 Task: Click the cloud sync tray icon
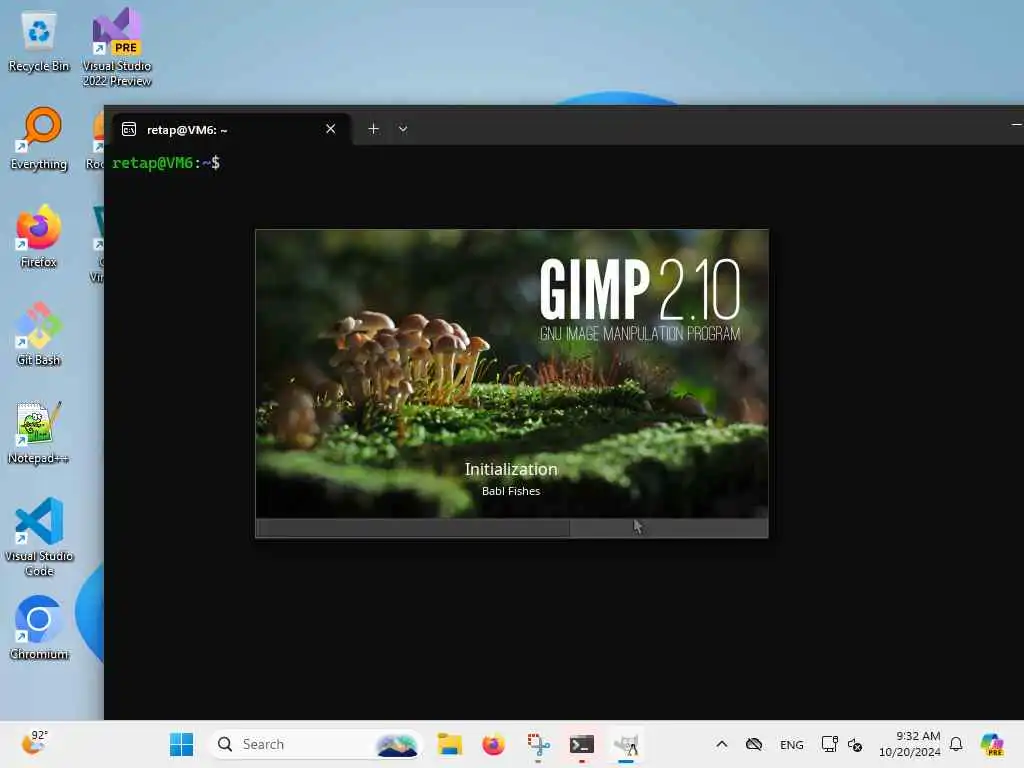click(754, 744)
